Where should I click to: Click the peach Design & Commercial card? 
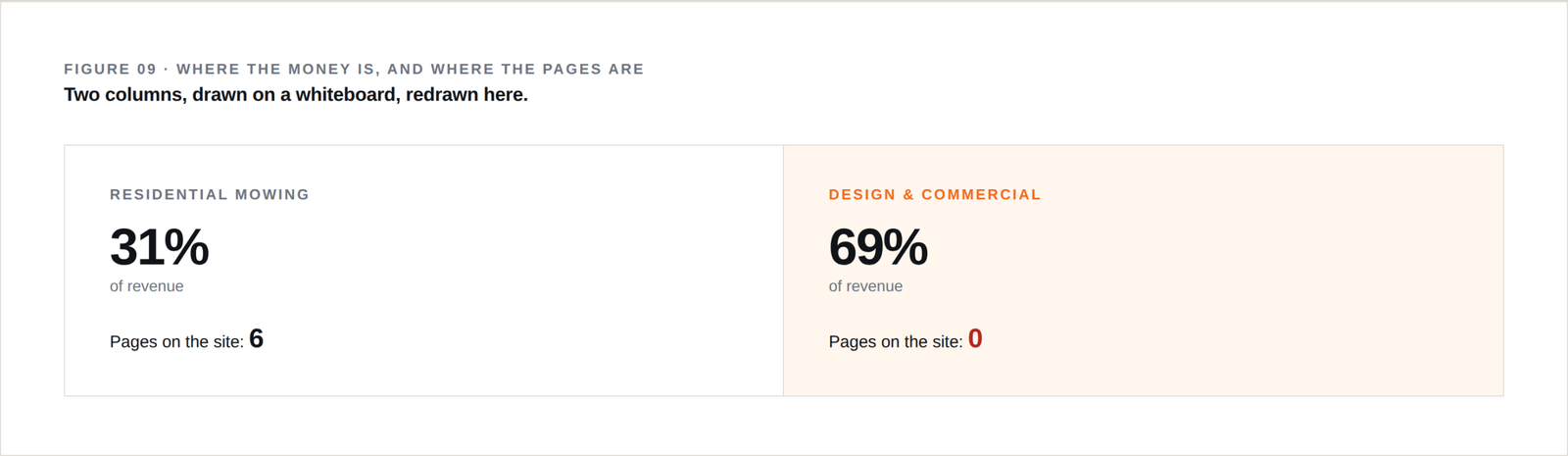pos(1144,271)
